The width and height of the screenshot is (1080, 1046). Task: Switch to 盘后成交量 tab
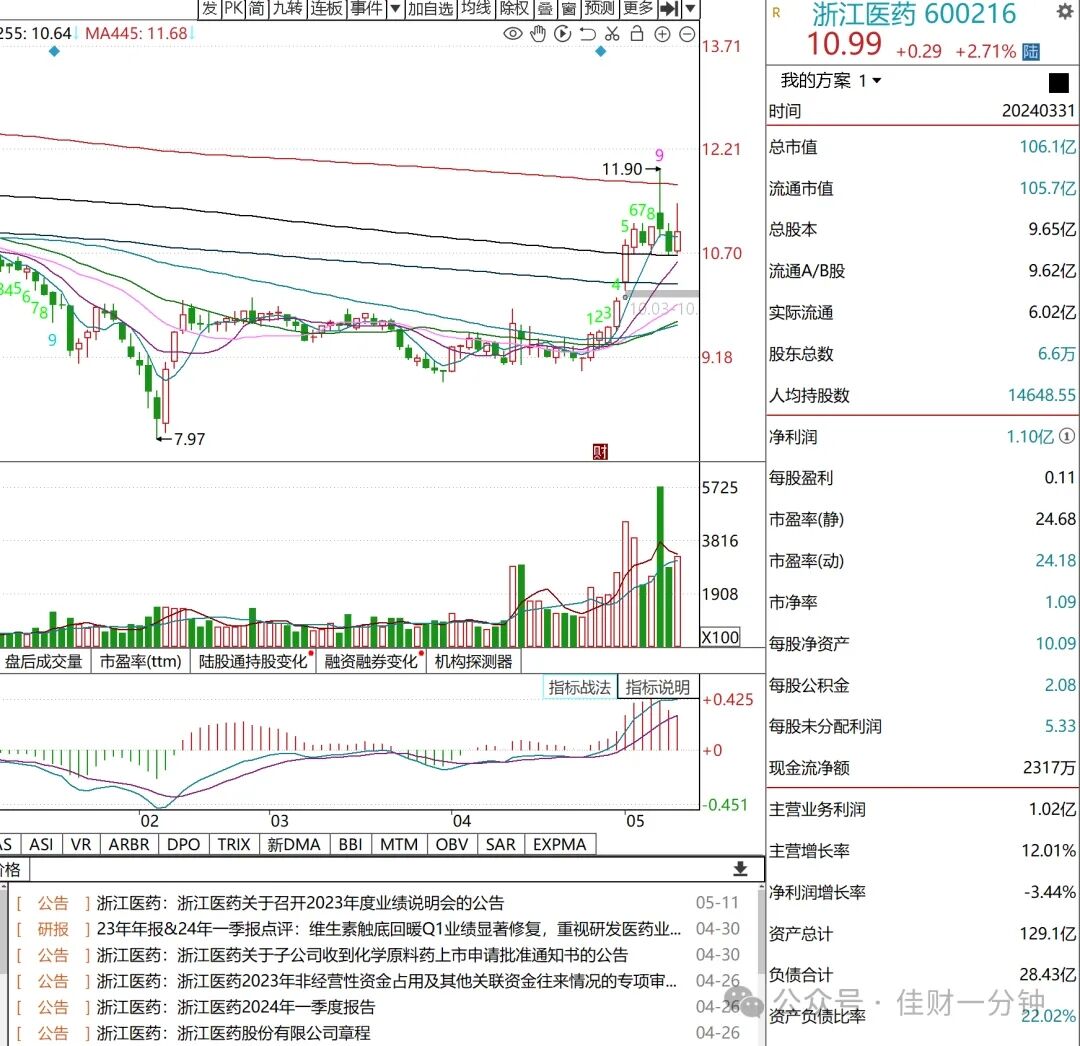pos(45,662)
